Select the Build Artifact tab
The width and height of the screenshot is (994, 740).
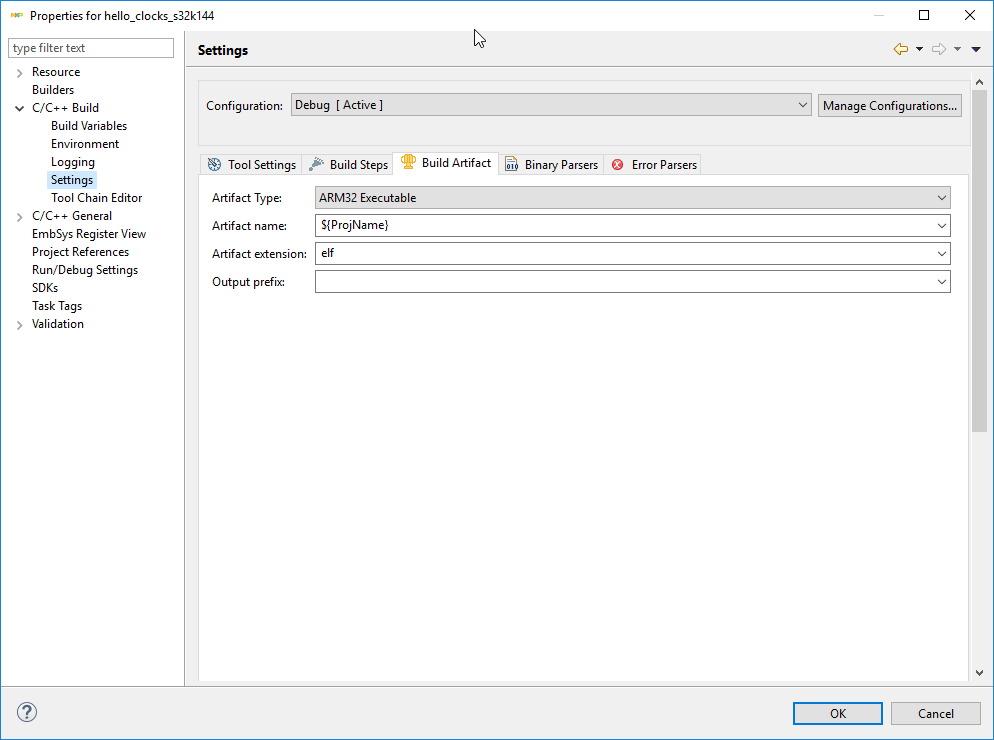pyautogui.click(x=446, y=163)
